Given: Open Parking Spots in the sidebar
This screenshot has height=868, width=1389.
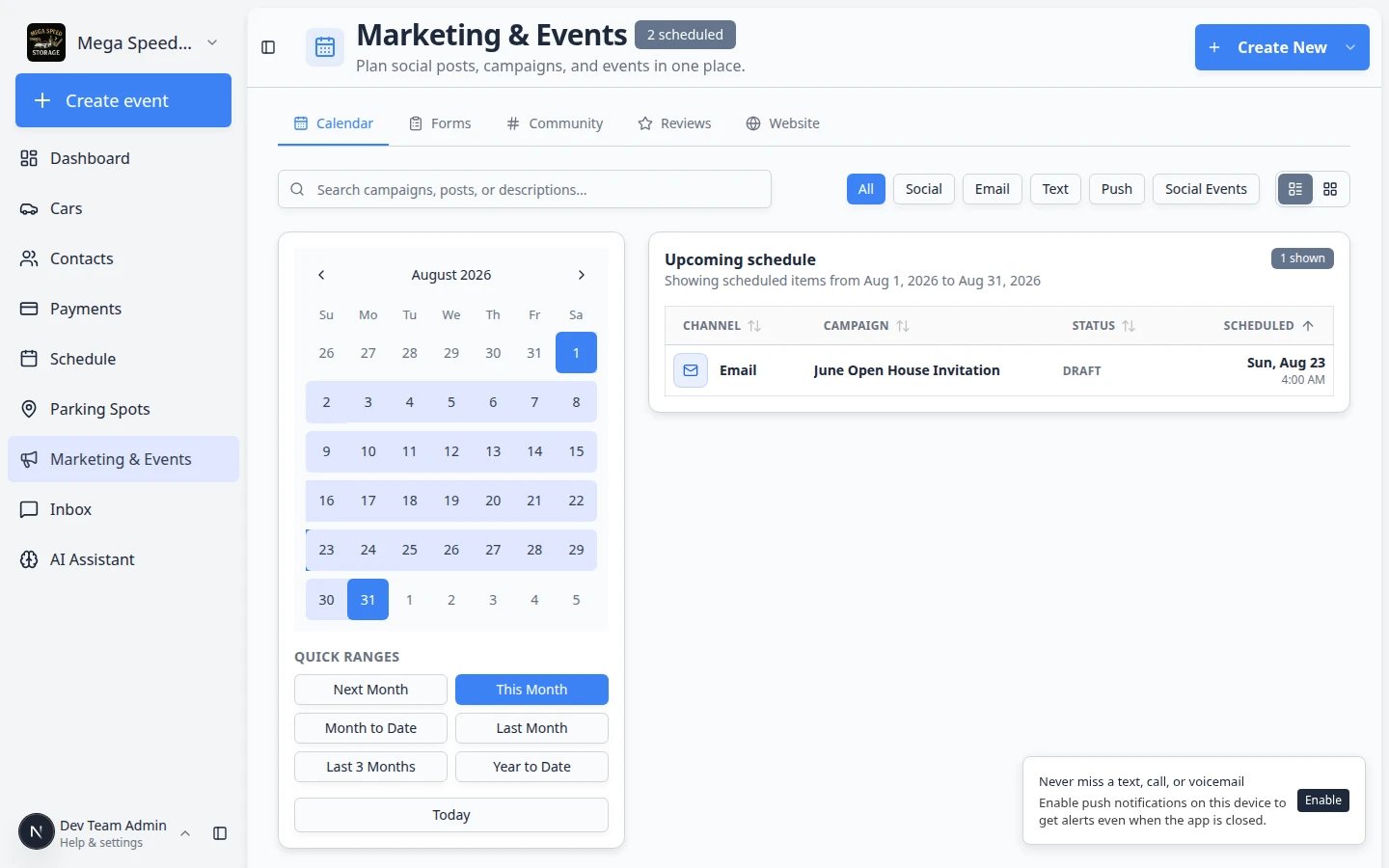Looking at the screenshot, I should [x=123, y=409].
